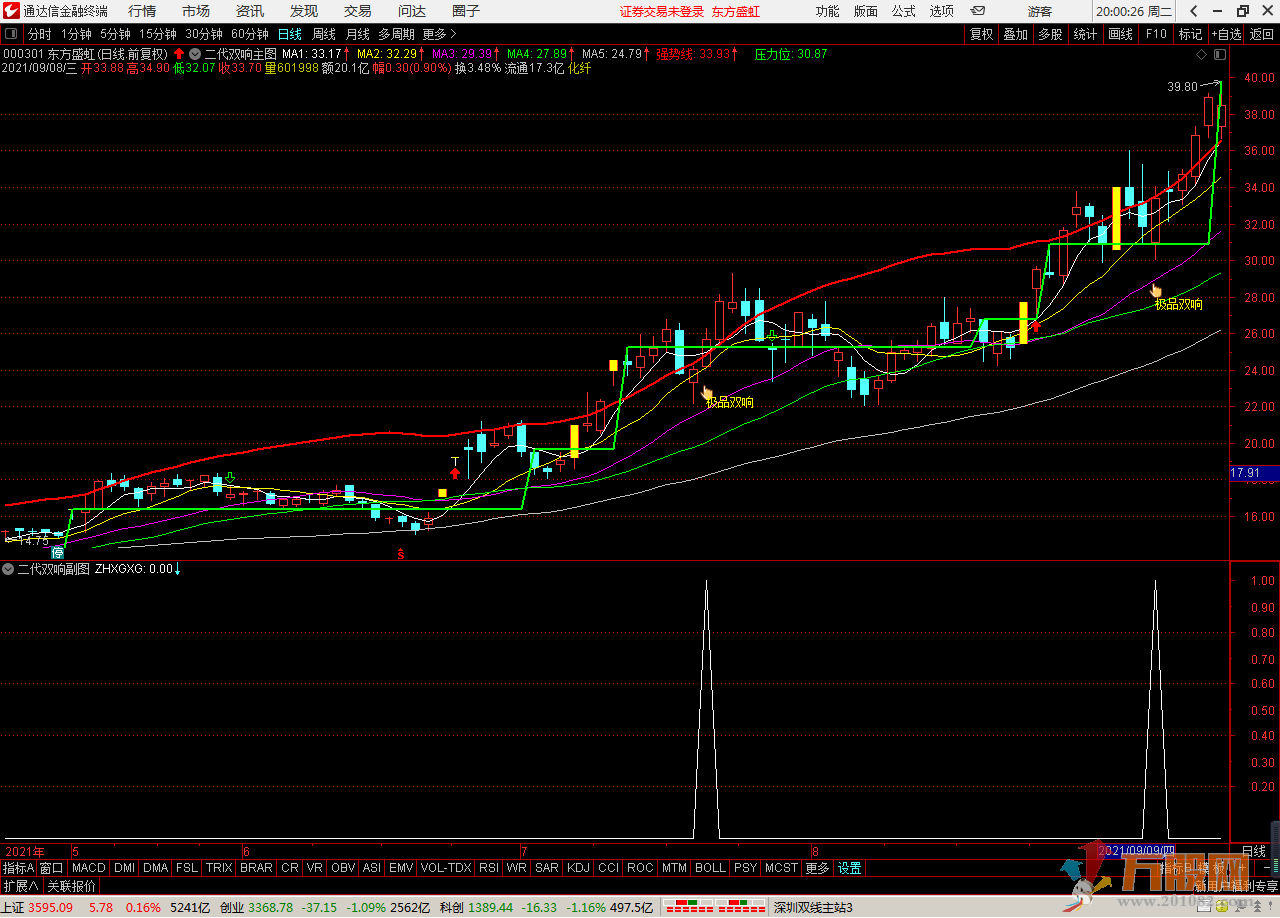Click the 叠加 overlay button
The width and height of the screenshot is (1280, 918).
pos(1015,33)
